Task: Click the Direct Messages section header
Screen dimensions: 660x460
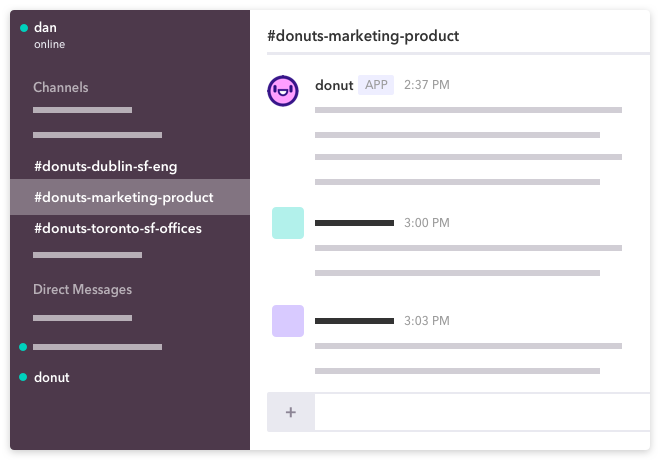Action: click(82, 289)
